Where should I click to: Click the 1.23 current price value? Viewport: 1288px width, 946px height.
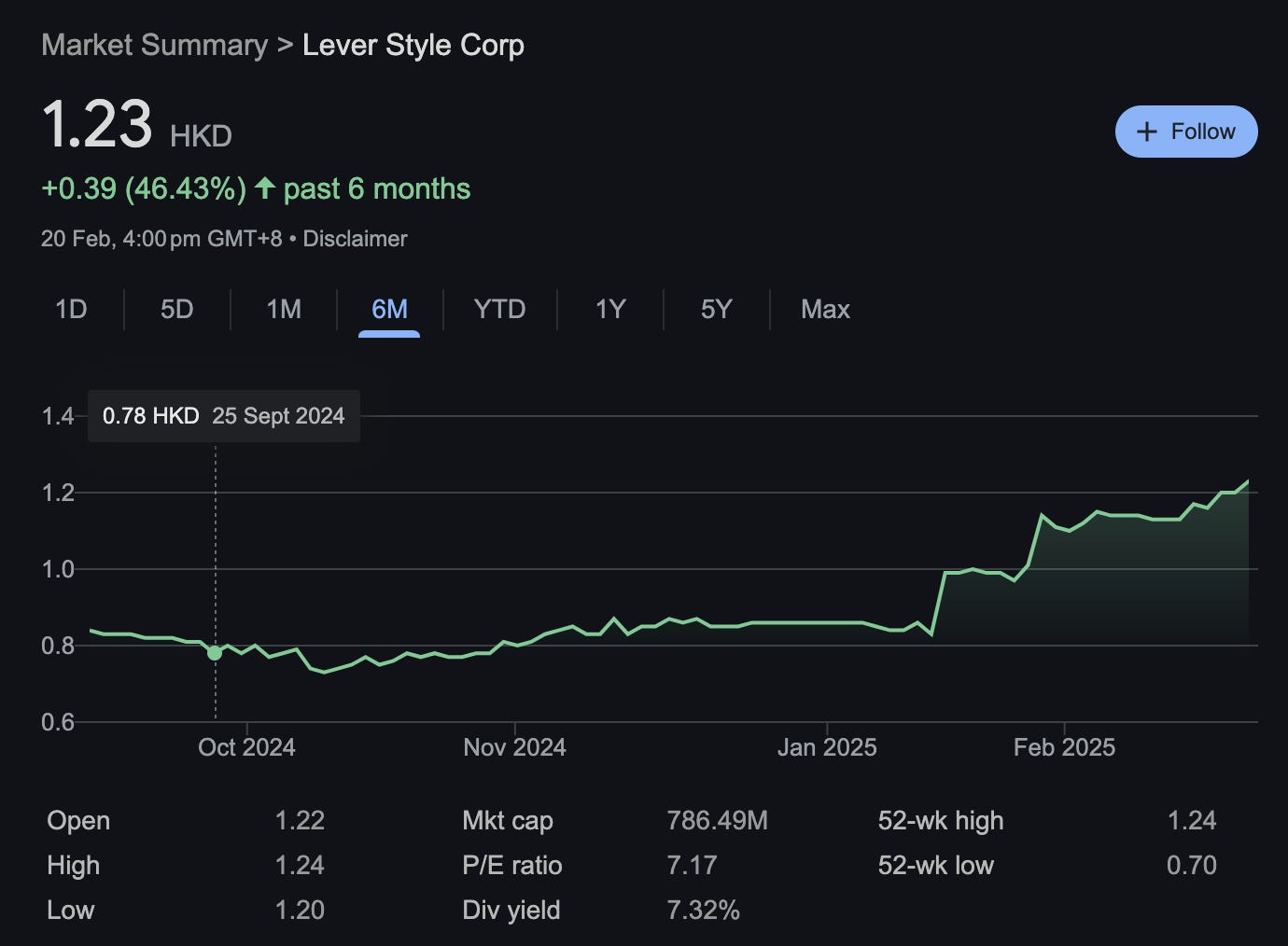click(97, 124)
